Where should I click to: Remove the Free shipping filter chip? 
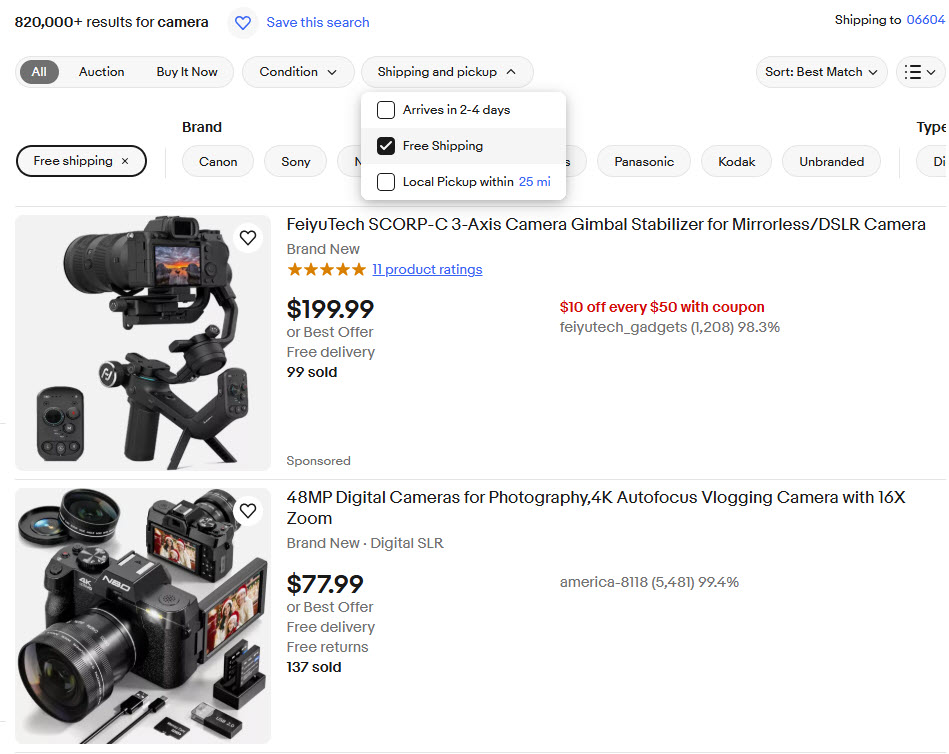point(125,161)
